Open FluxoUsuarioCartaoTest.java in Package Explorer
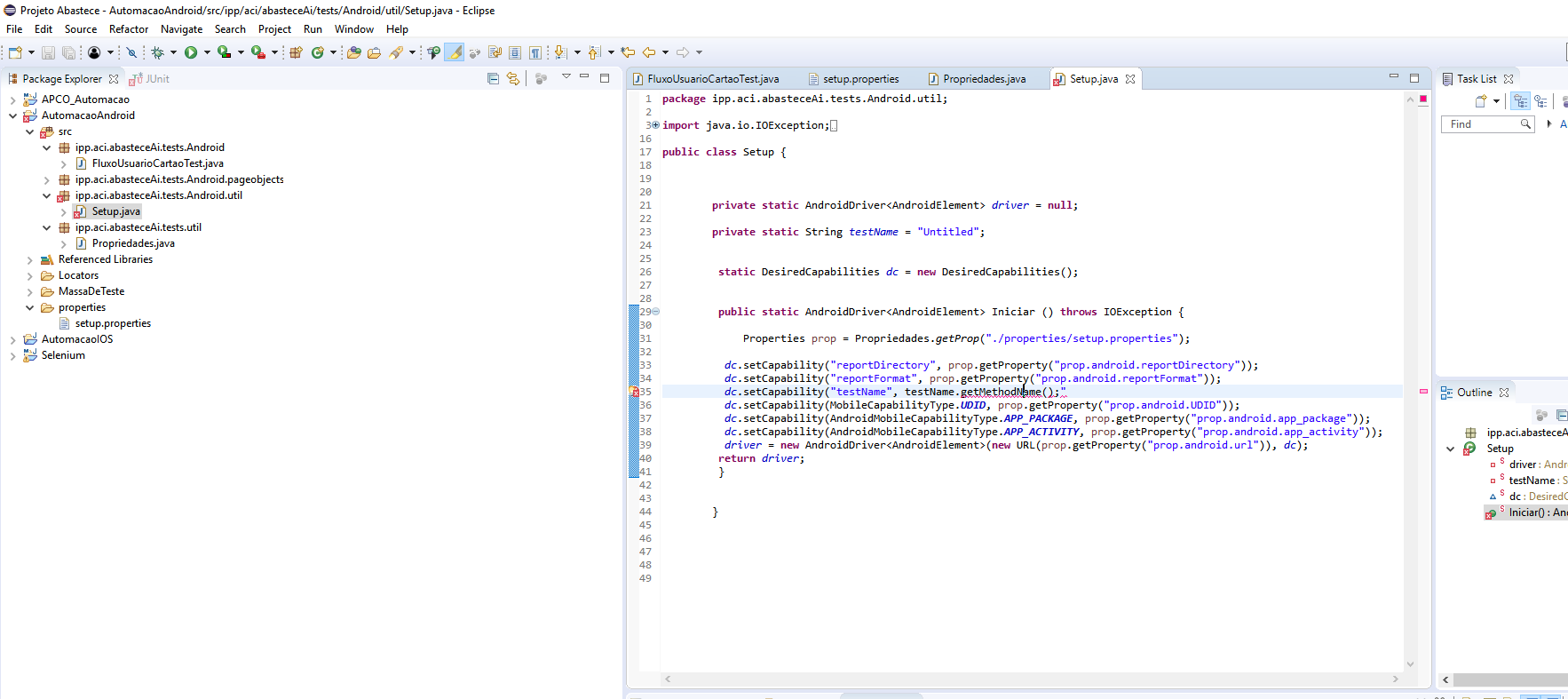The height and width of the screenshot is (699, 1568). pos(157,163)
